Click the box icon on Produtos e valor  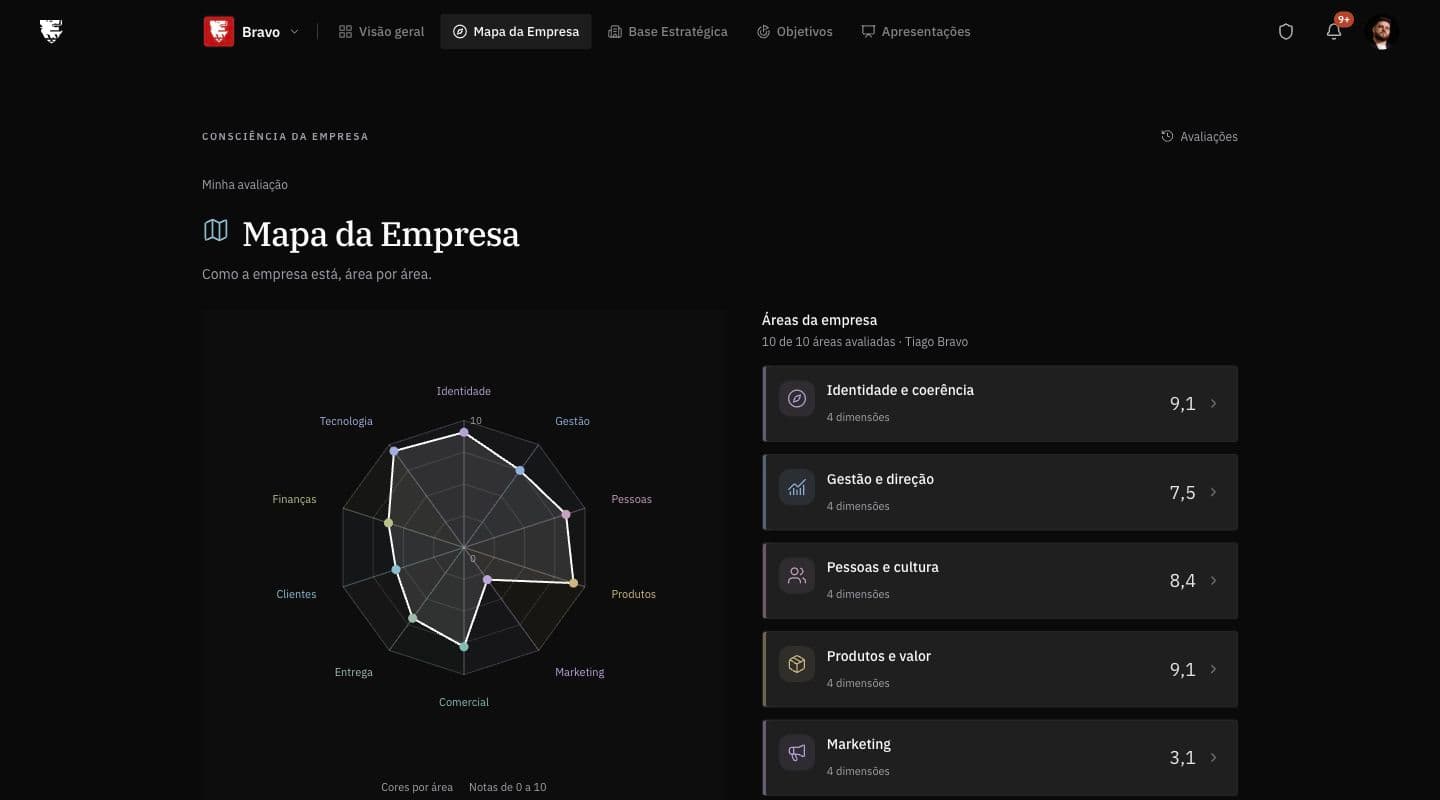(x=797, y=665)
